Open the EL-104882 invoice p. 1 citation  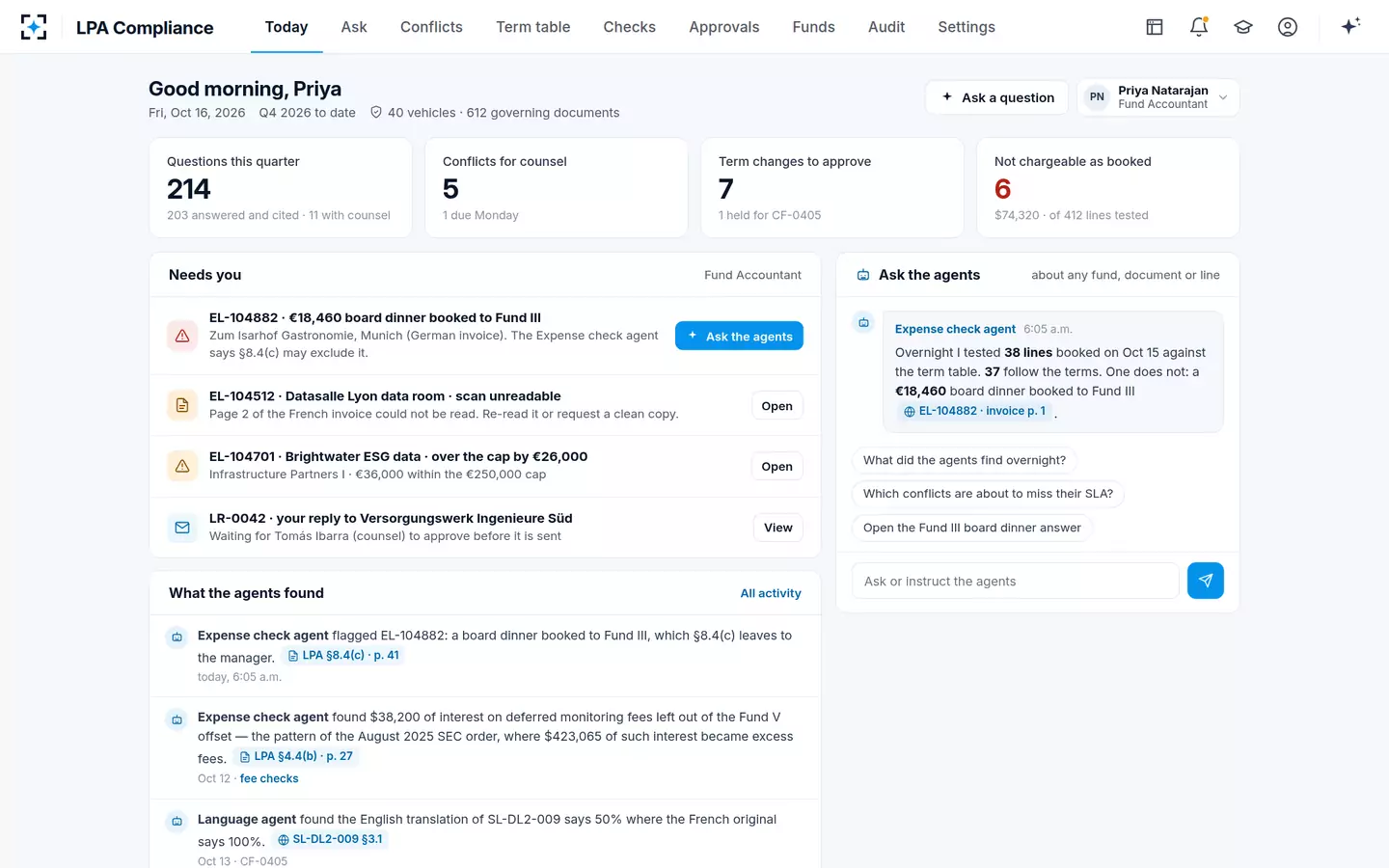click(974, 411)
